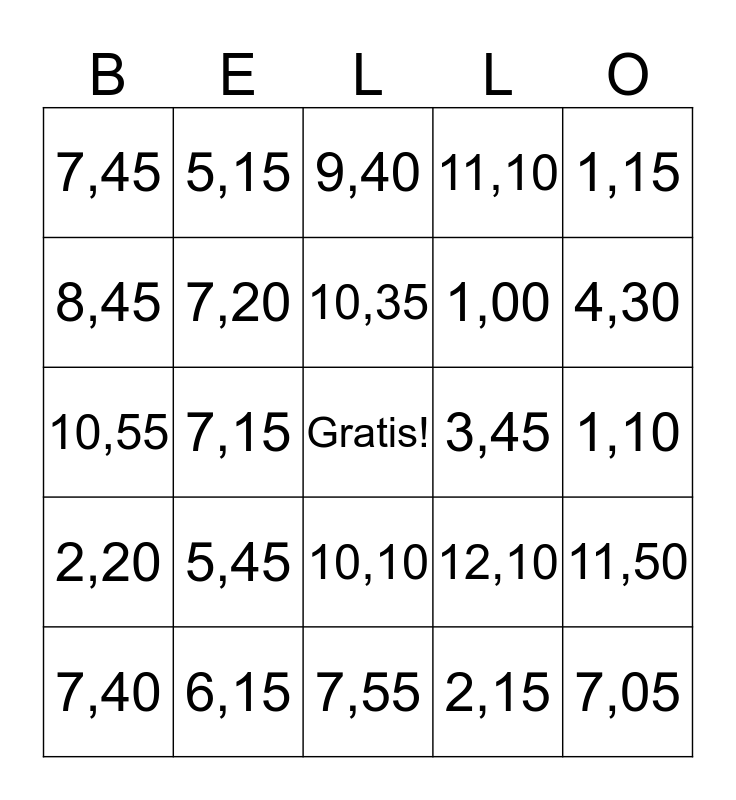
Task: Select the 11,50 cell
Action: 628,562
